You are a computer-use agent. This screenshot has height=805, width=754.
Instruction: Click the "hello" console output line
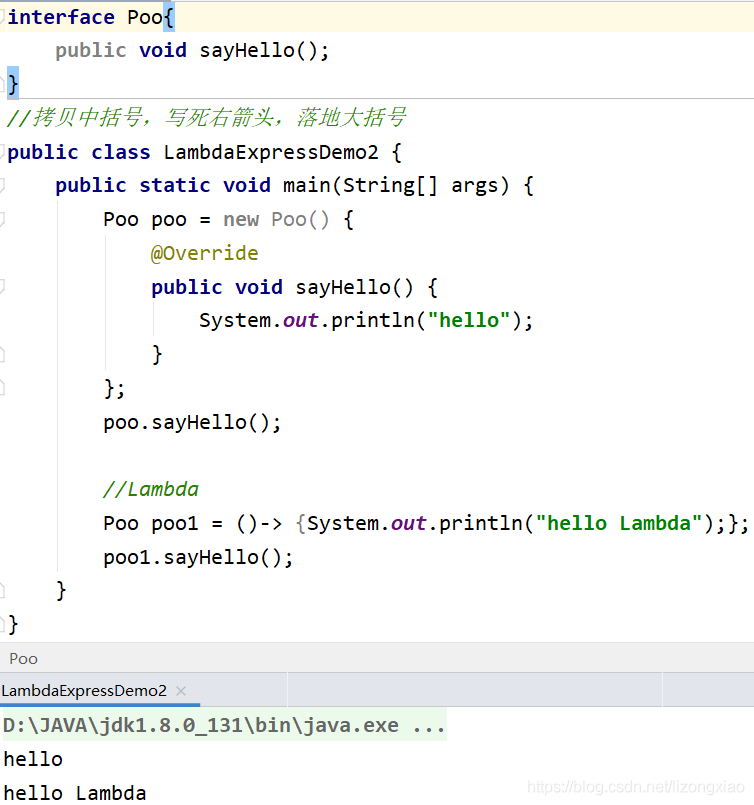tap(33, 760)
